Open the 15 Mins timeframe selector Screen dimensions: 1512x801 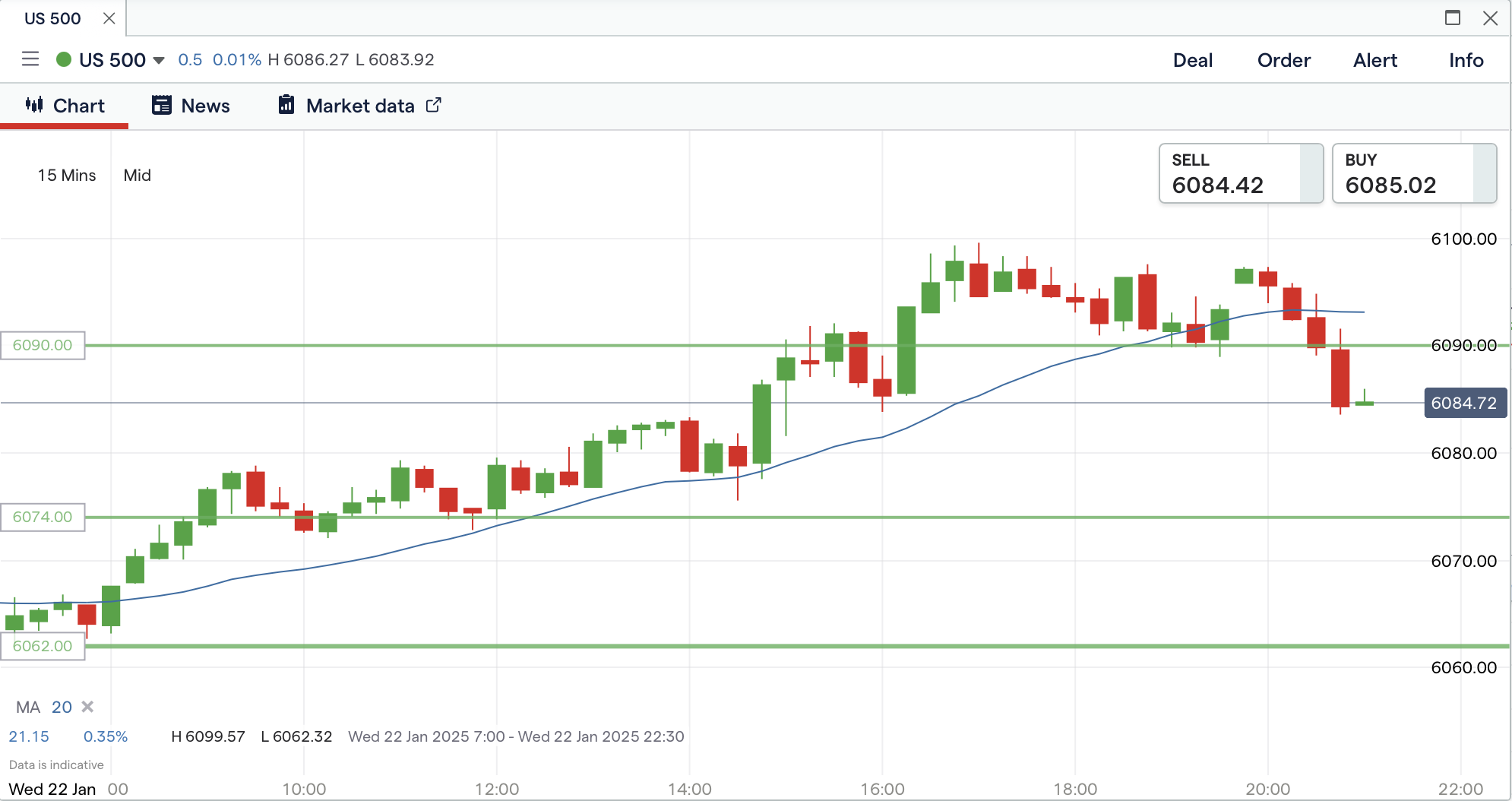[x=67, y=176]
